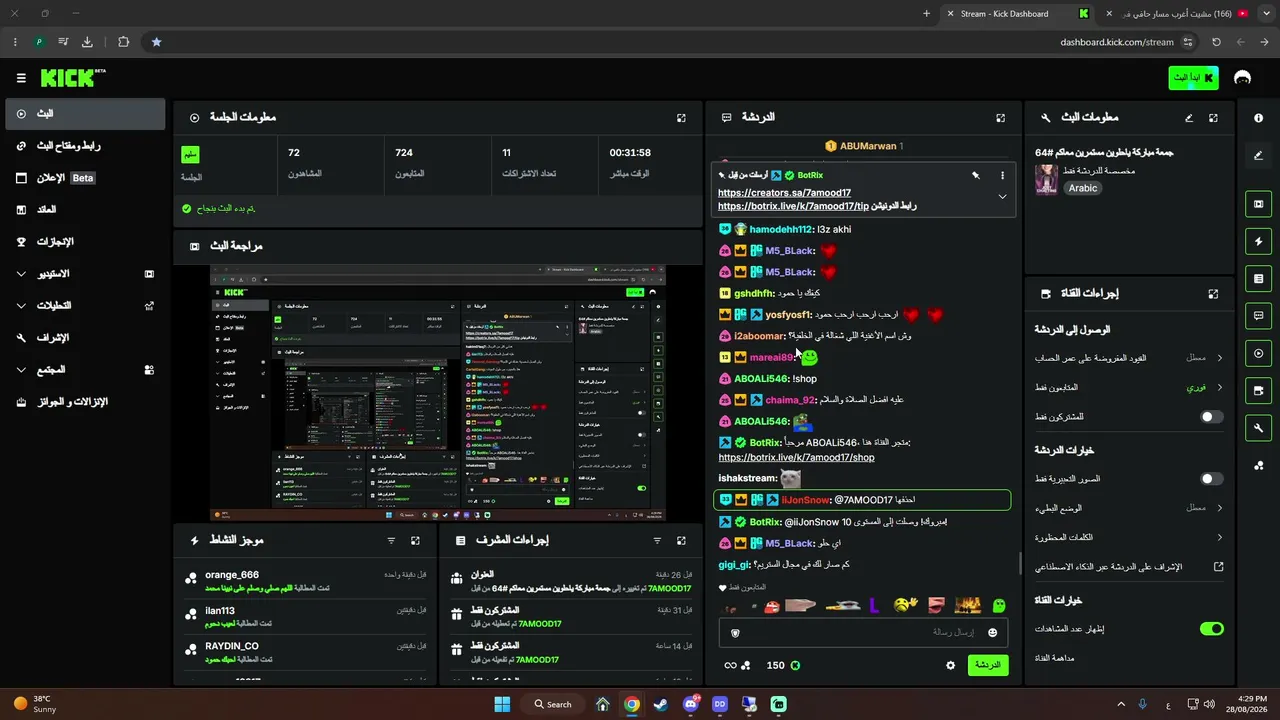Open the user profile avatar menu
1280x720 pixels.
pos(1243,78)
